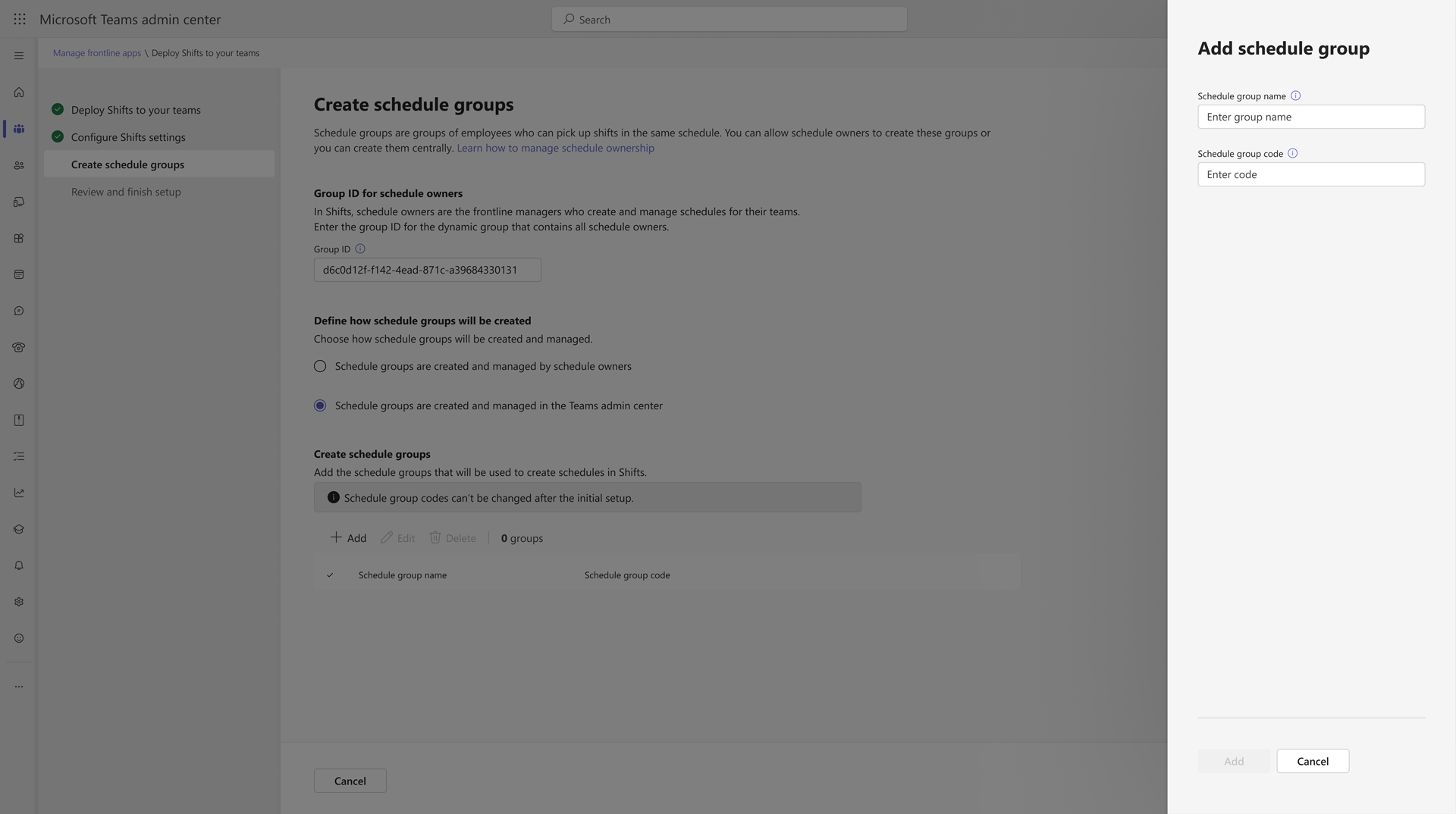Open Deploy Shifts to your teams step
The width and height of the screenshot is (1456, 814).
click(136, 110)
